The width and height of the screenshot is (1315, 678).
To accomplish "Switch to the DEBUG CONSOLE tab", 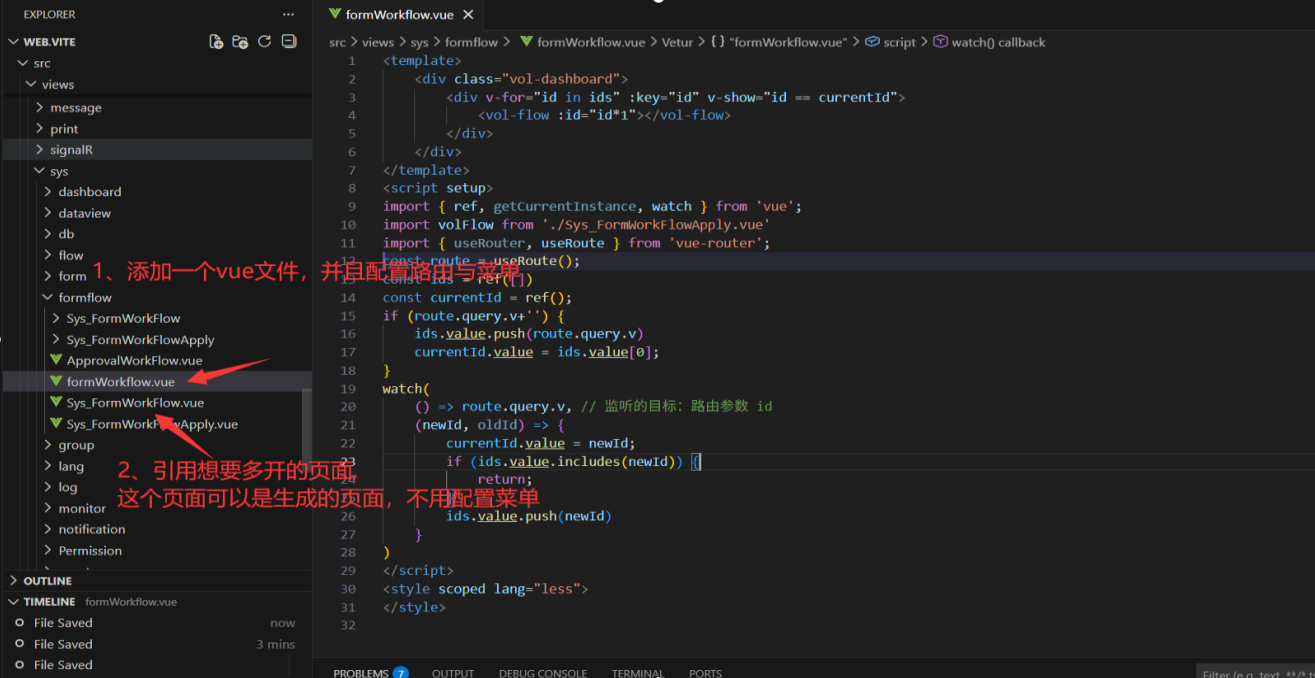I will [x=542, y=673].
